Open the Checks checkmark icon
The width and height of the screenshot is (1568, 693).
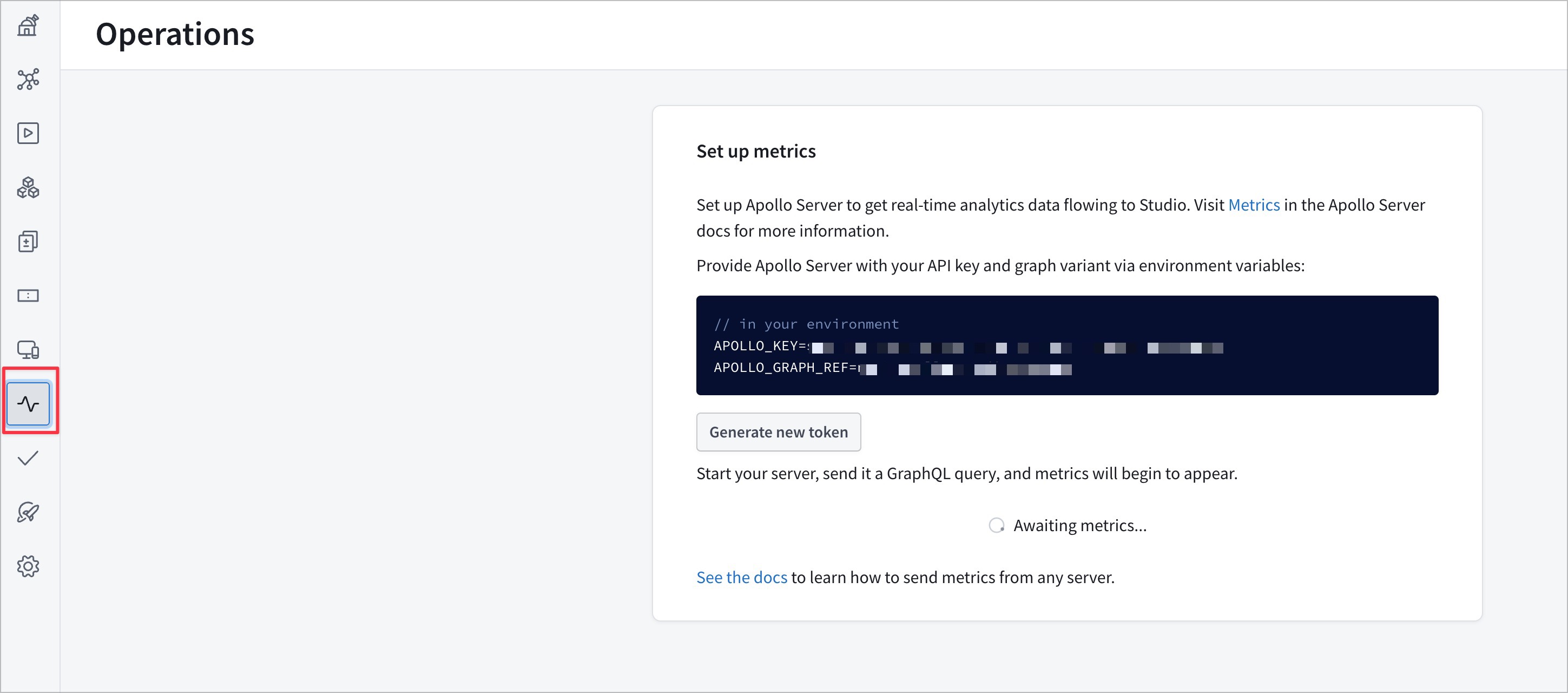coord(28,458)
